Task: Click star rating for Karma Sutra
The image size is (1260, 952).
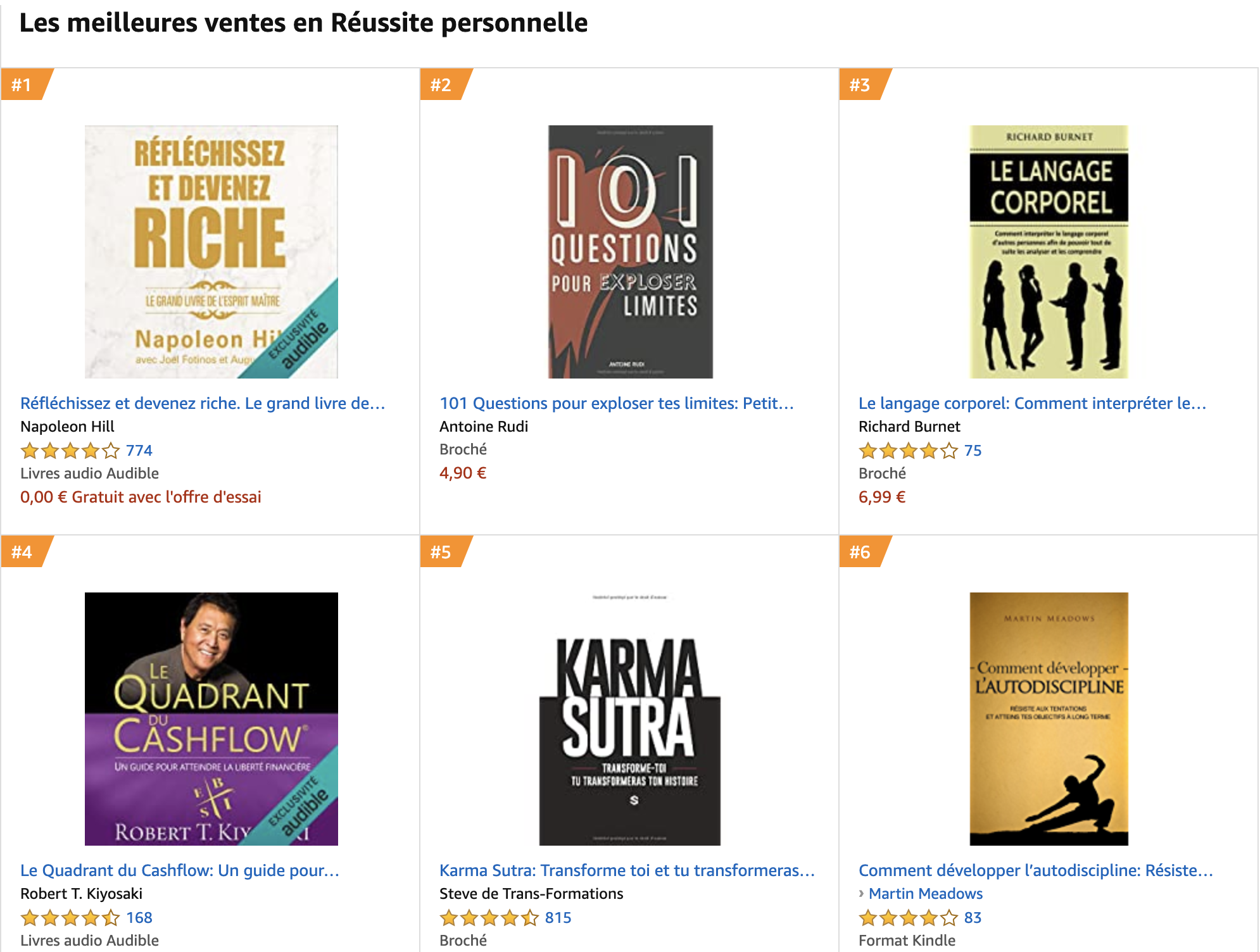Action: 489,918
